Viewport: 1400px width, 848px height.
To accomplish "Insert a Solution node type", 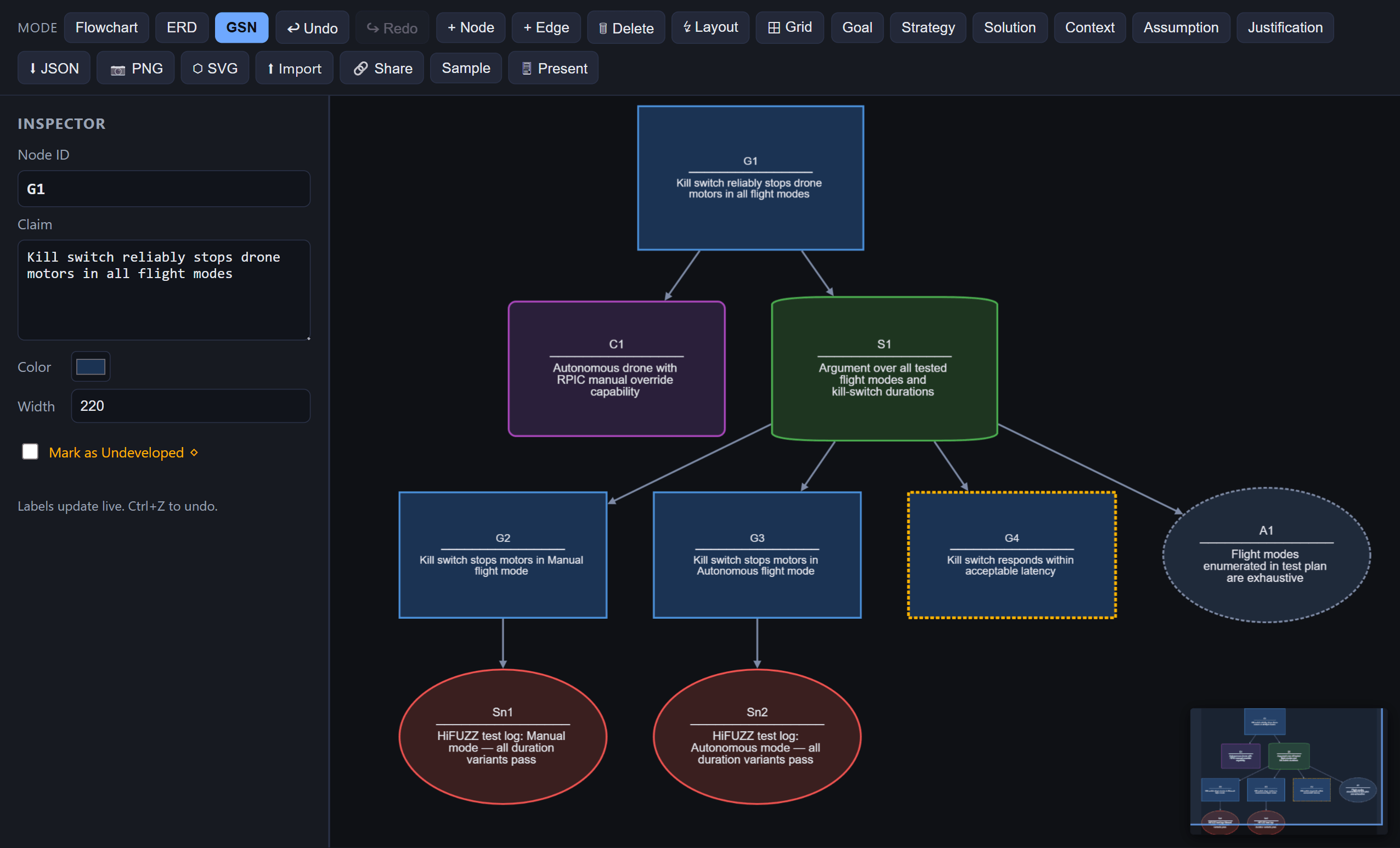I will click(x=1009, y=27).
